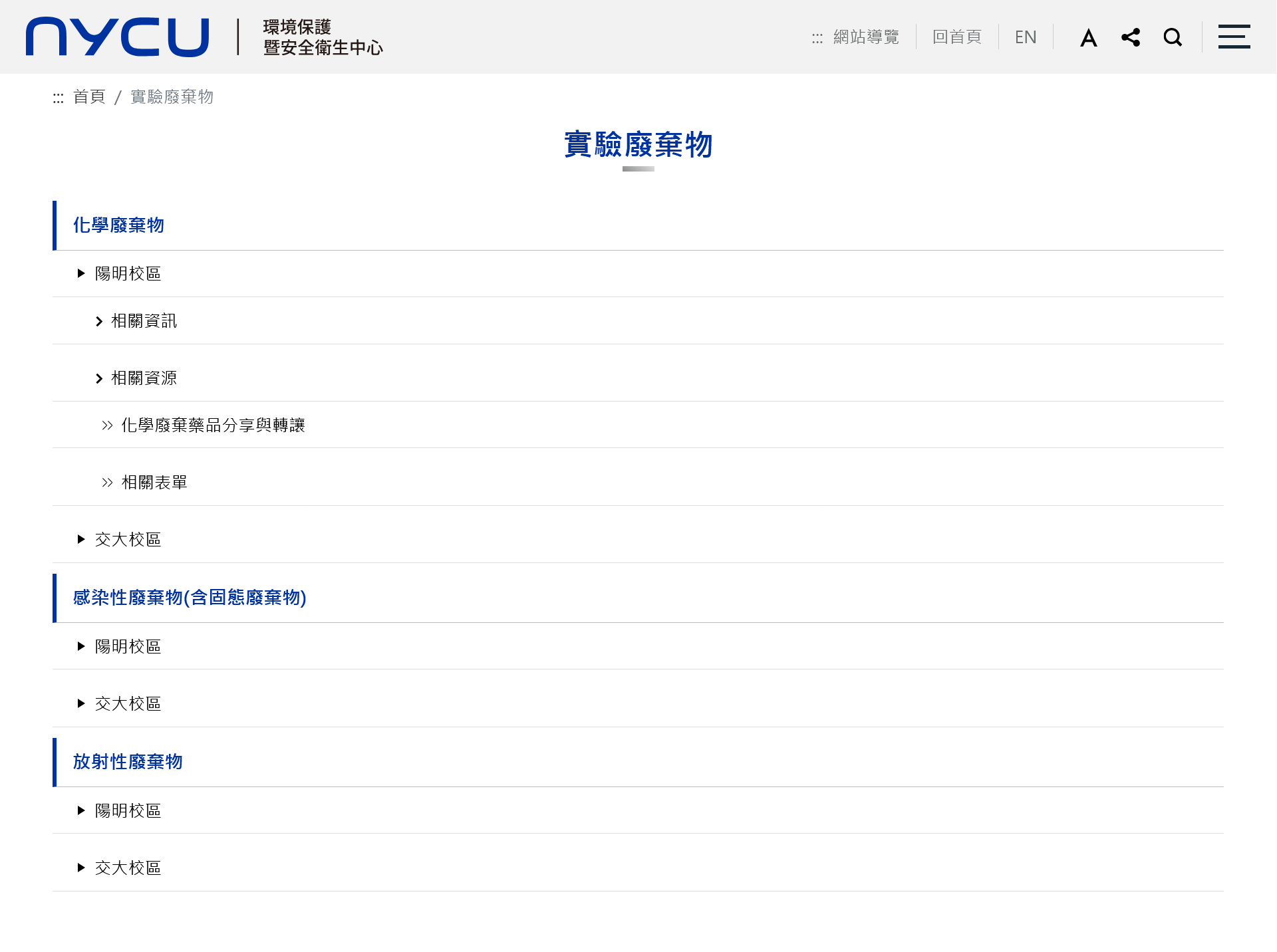The height and width of the screenshot is (952, 1277).
Task: Go to 首頁 in breadcrumb
Action: [89, 97]
